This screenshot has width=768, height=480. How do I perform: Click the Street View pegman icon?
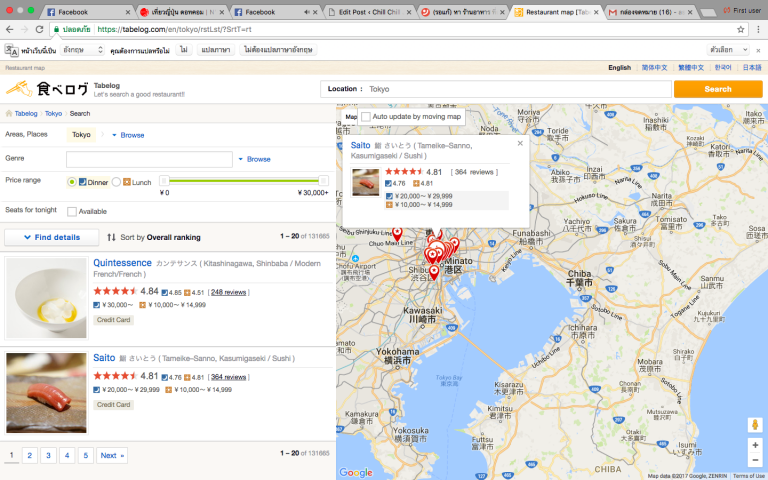[x=755, y=424]
